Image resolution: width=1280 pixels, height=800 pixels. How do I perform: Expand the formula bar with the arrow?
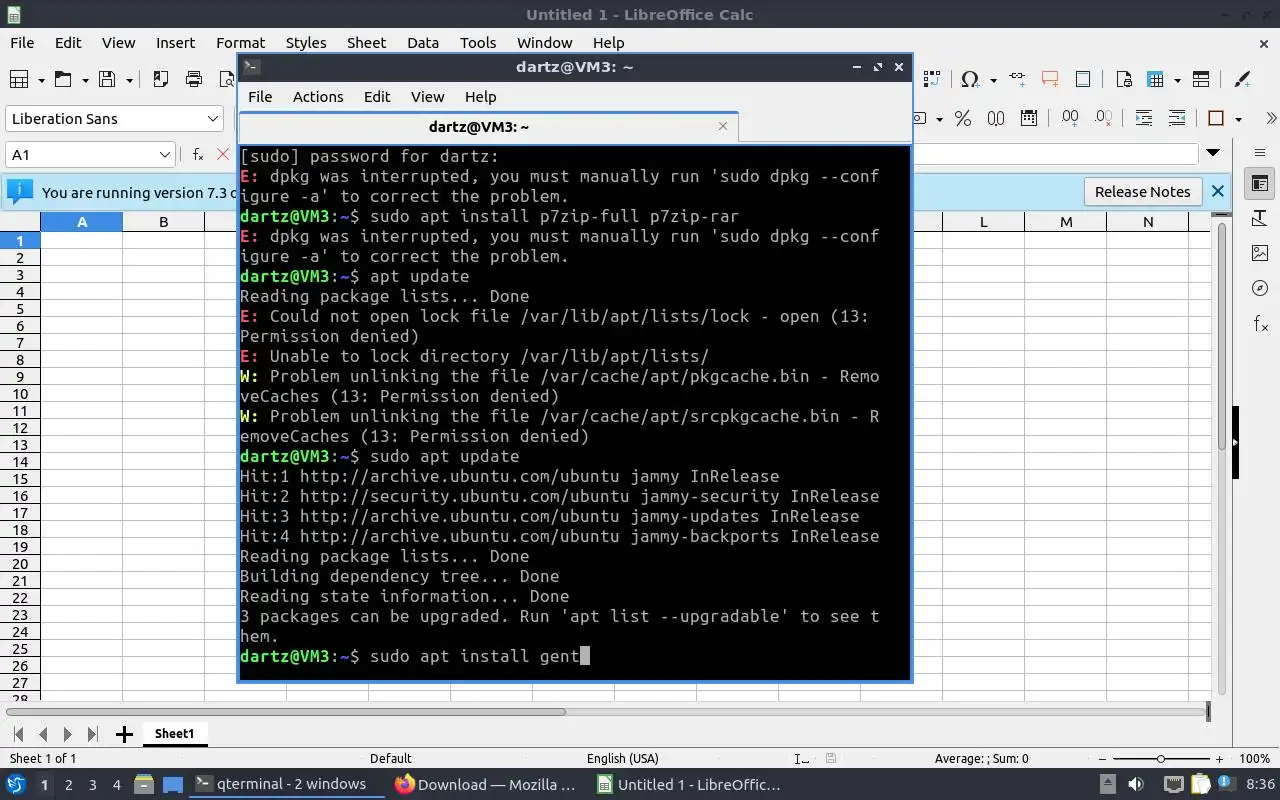point(1213,153)
